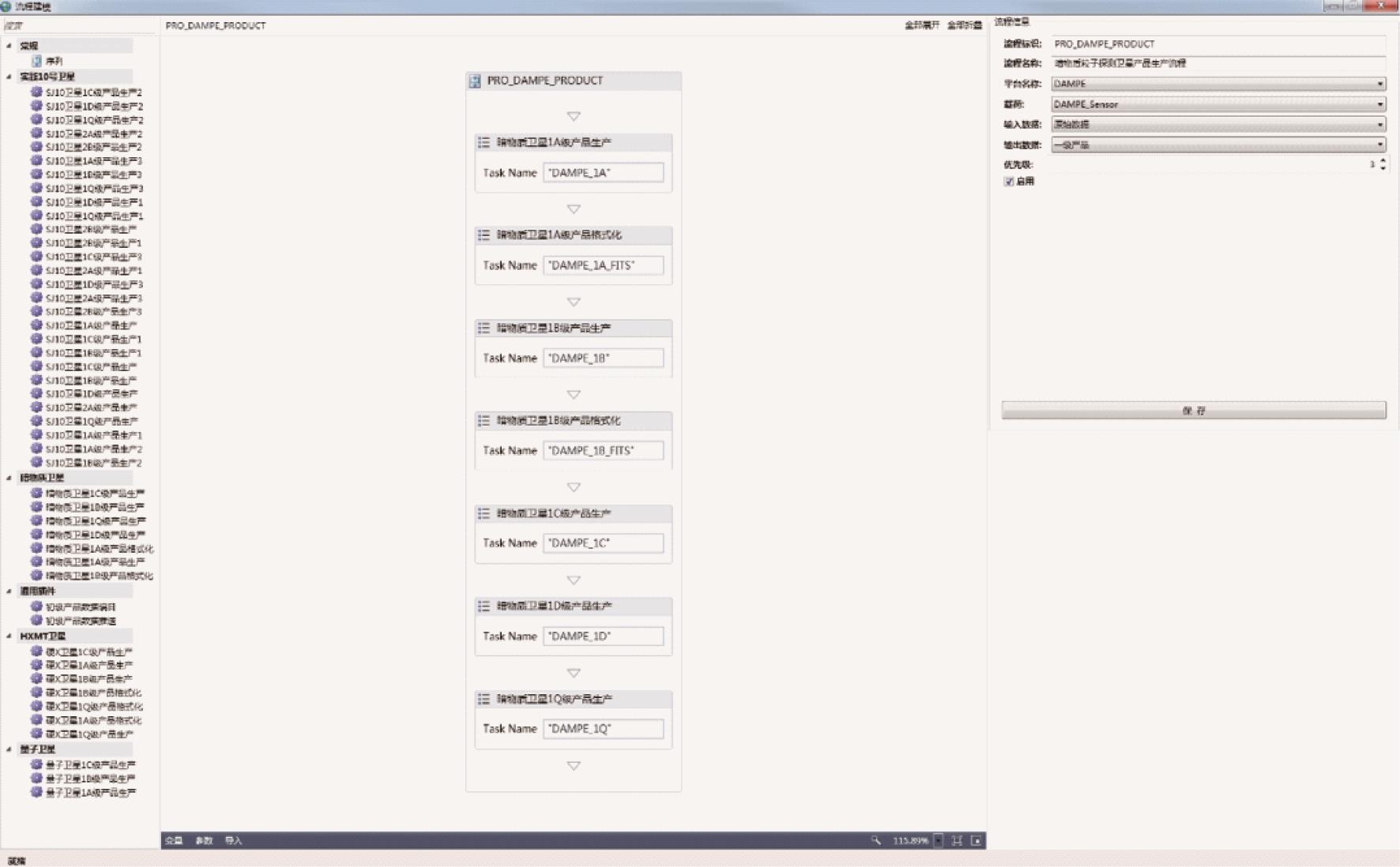
Task: Click the magnifier zoom icon in bottom bar
Action: point(876,840)
